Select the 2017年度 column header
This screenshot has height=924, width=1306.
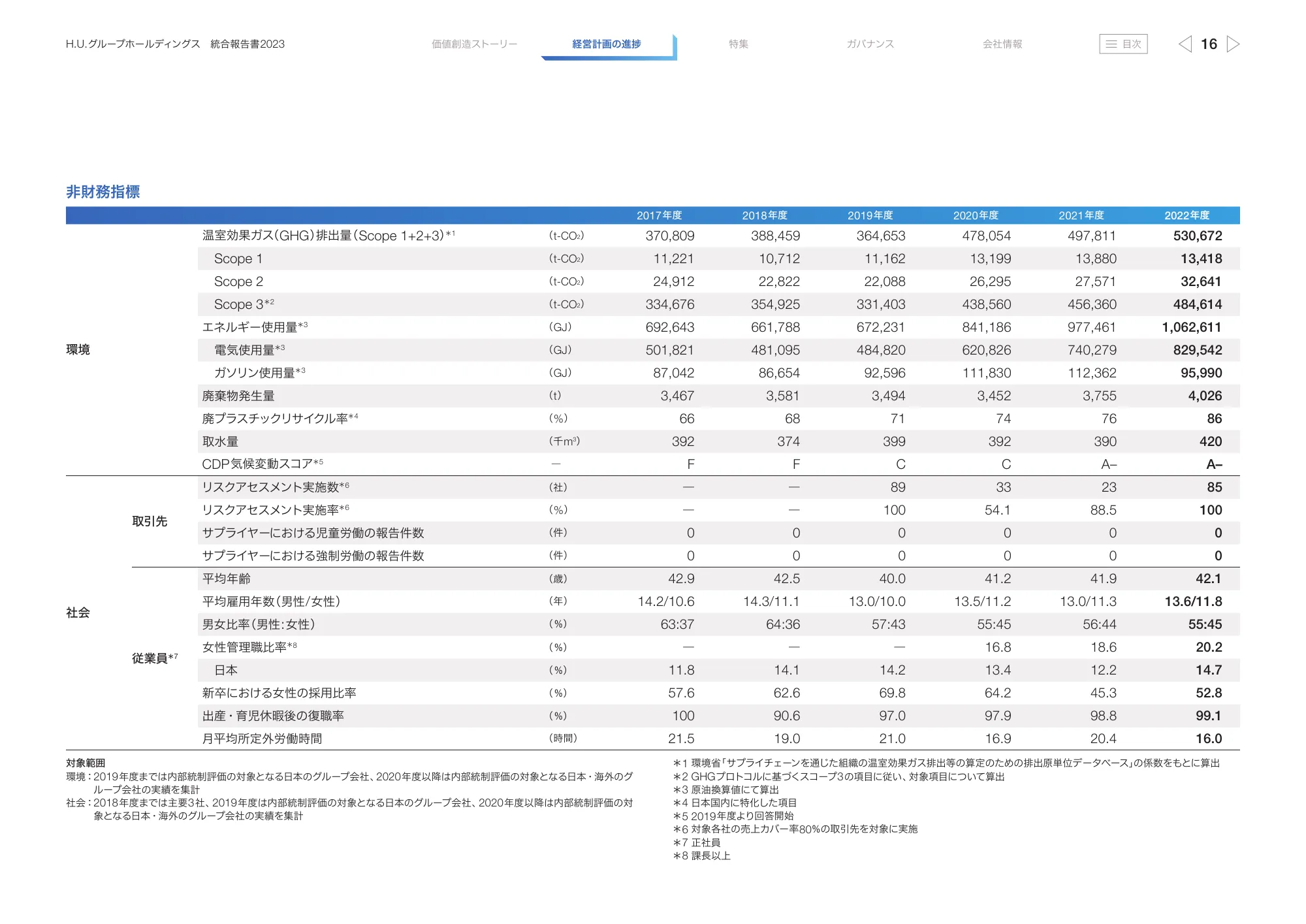(x=659, y=215)
